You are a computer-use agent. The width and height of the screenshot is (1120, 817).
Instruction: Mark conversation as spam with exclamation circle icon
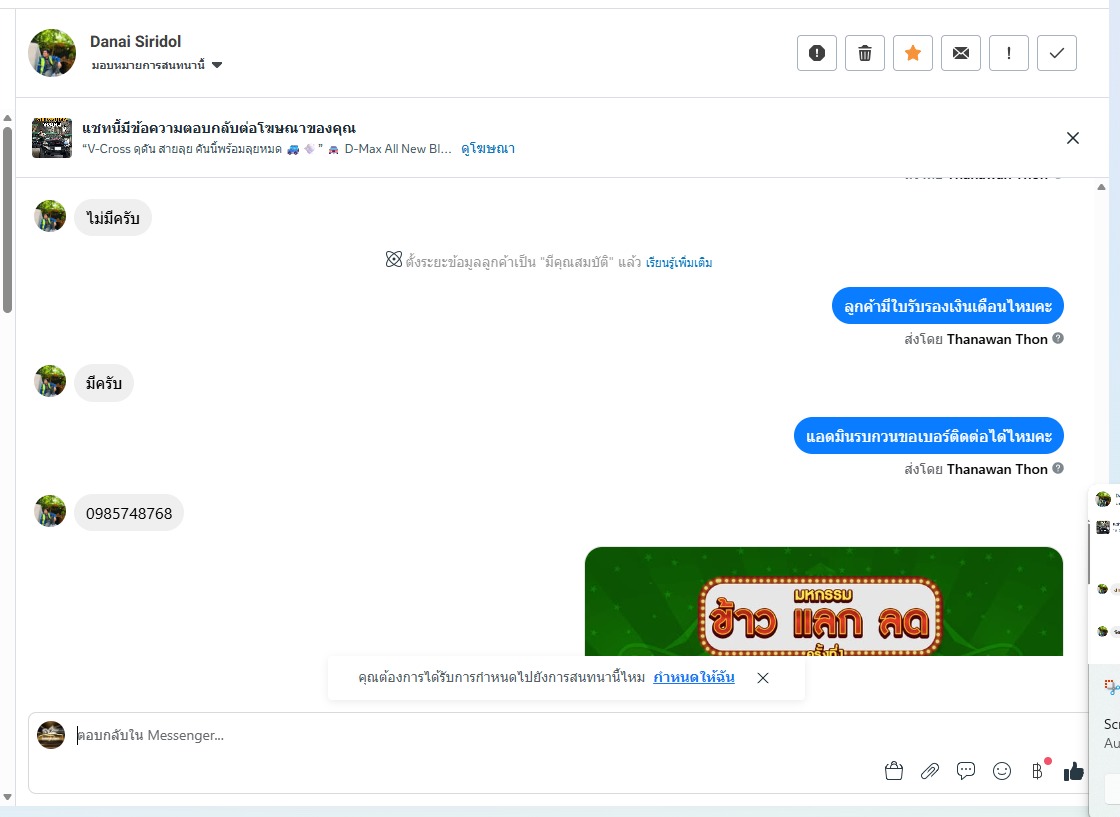(x=816, y=53)
